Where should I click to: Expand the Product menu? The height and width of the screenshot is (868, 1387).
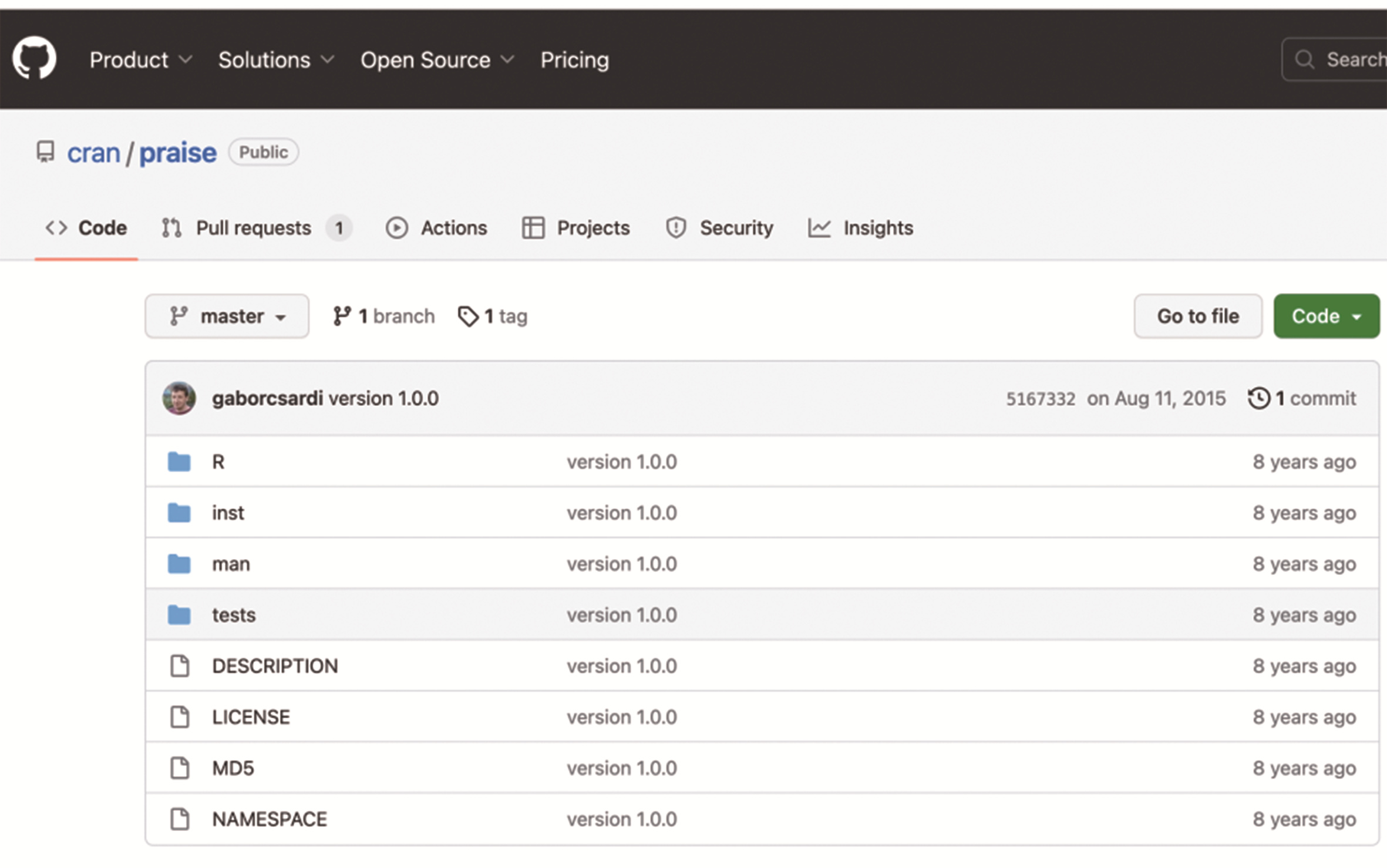pyautogui.click(x=140, y=60)
